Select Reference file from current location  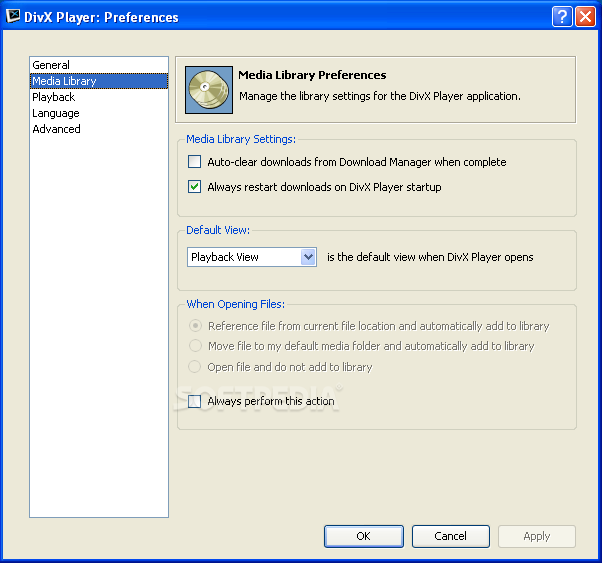click(195, 326)
